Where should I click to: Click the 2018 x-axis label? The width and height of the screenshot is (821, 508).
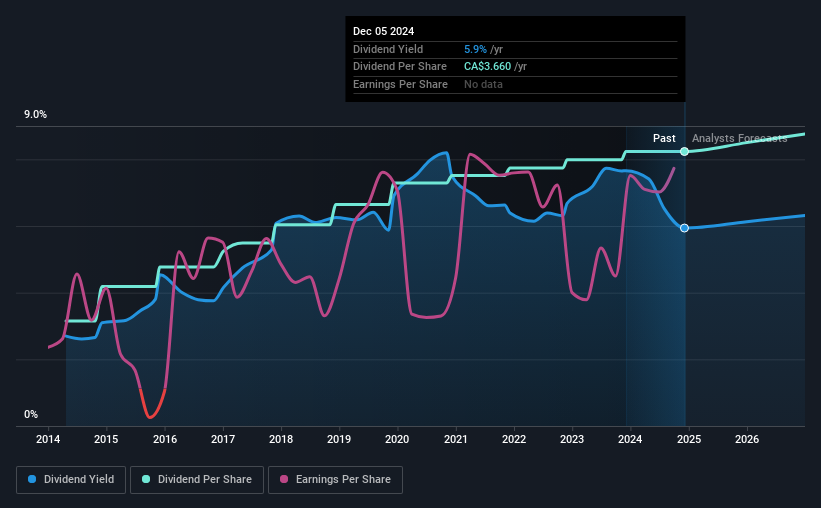coord(281,439)
